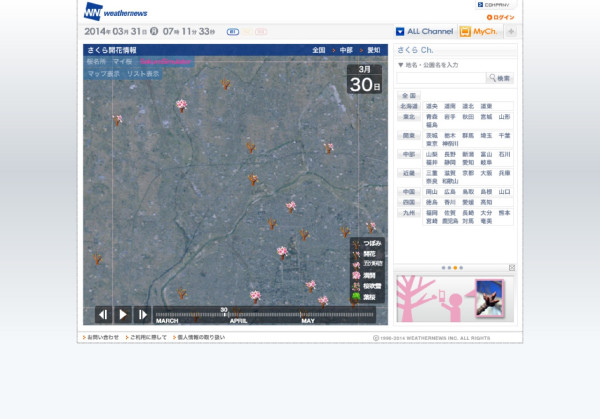600x419 pixels.
Task: Select the 中部 region button in sidebar
Action: [409, 154]
